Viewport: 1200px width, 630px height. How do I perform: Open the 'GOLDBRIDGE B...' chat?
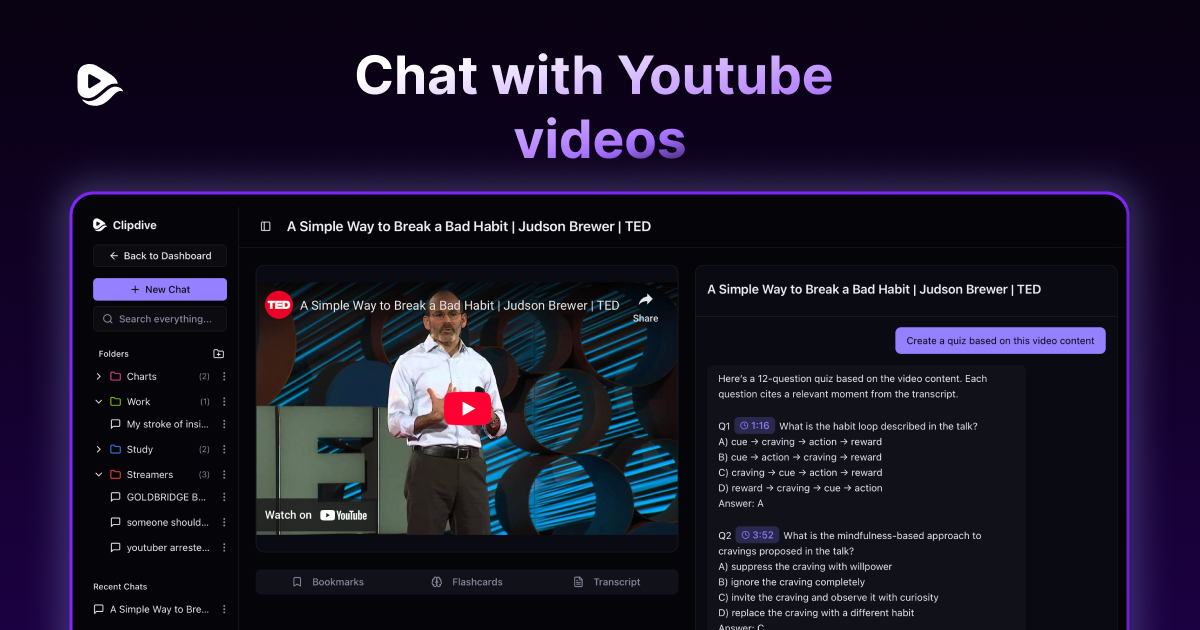point(160,497)
